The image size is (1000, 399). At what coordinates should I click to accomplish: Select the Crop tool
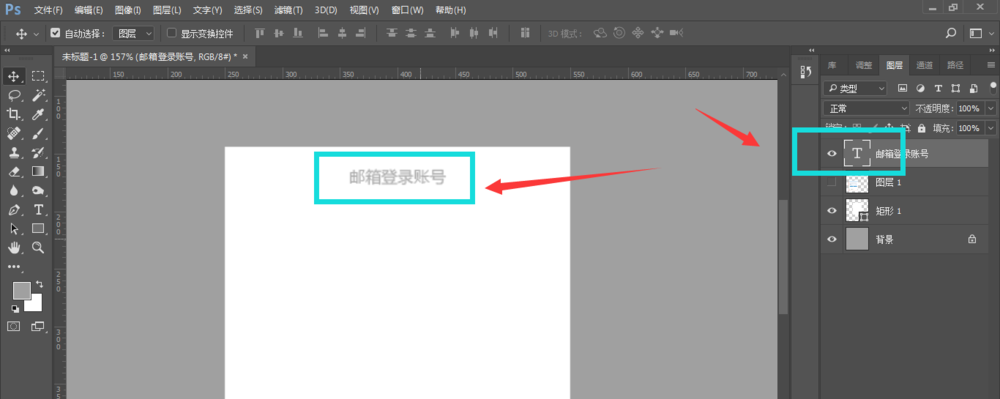(13, 114)
